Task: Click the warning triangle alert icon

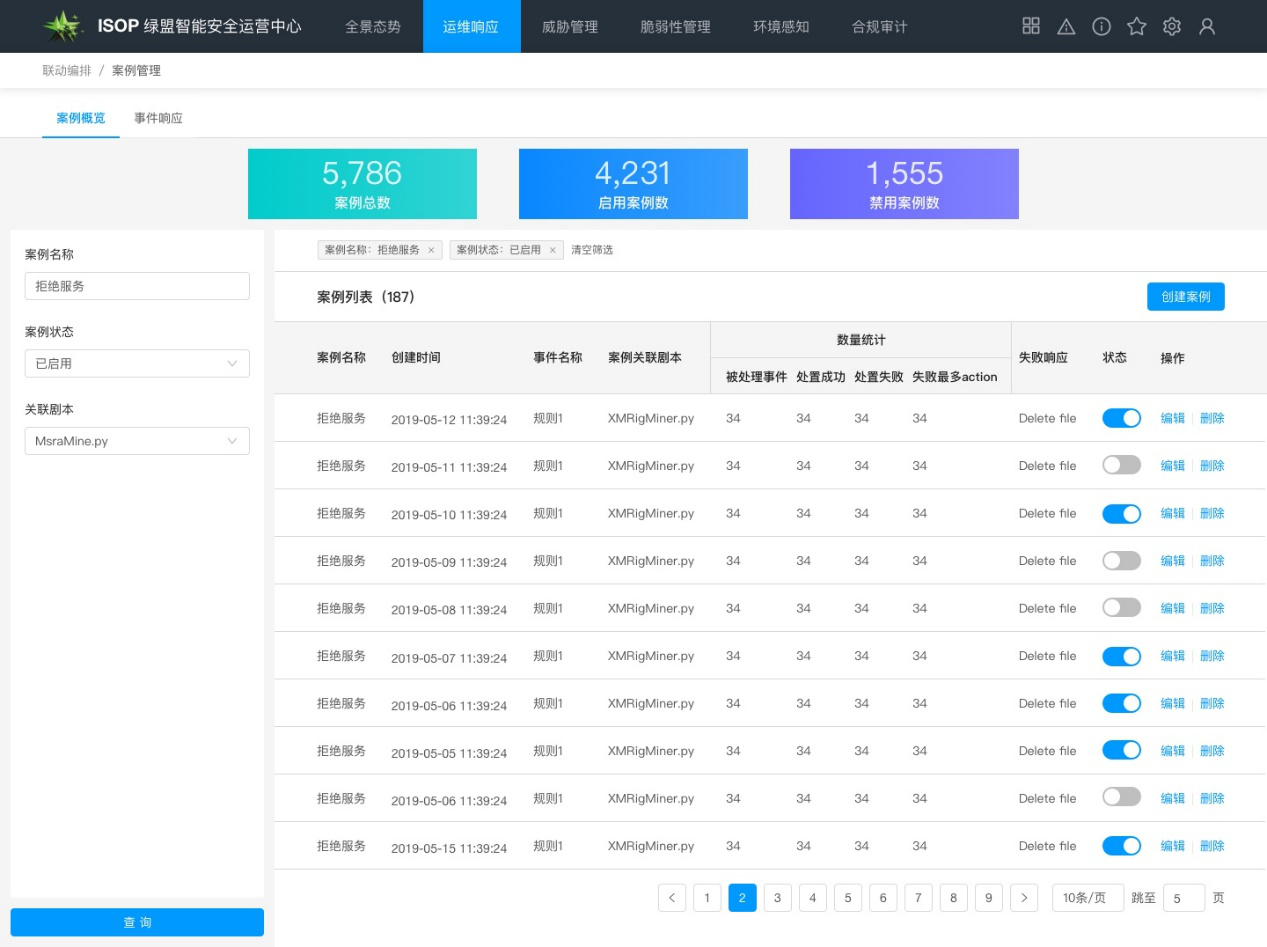Action: coord(1066,27)
